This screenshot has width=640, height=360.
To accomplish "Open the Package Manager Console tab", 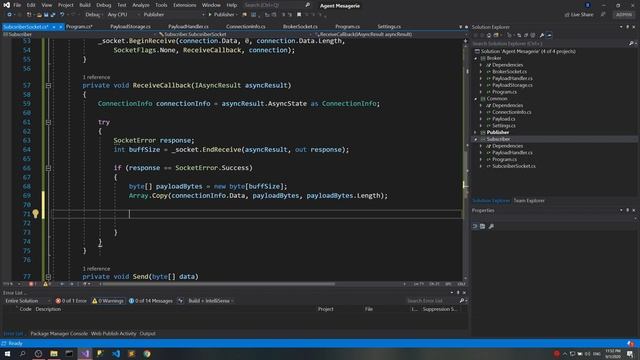I will [59, 333].
